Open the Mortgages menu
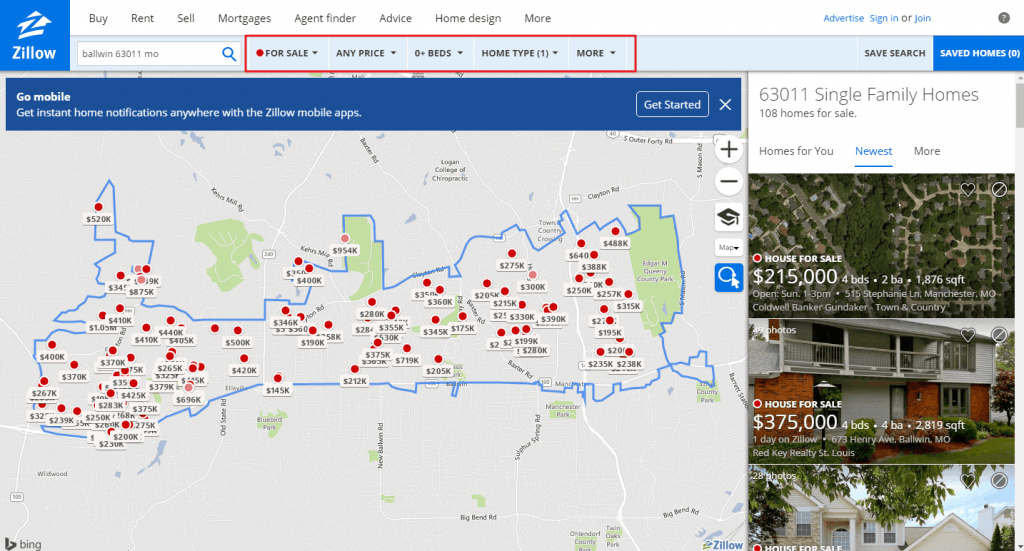The height and width of the screenshot is (551, 1024). pos(245,18)
